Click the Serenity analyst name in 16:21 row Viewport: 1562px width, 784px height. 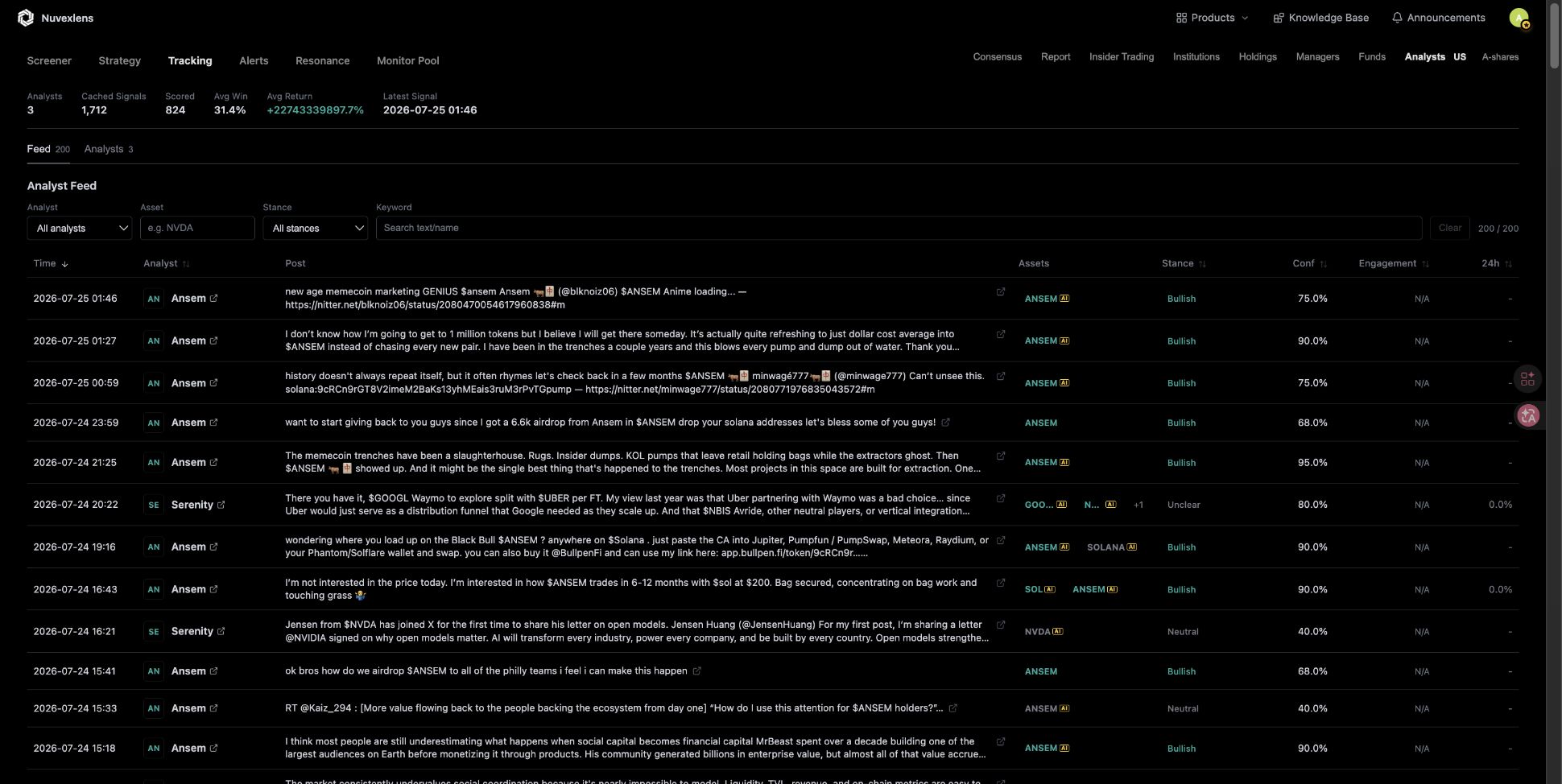pos(192,632)
